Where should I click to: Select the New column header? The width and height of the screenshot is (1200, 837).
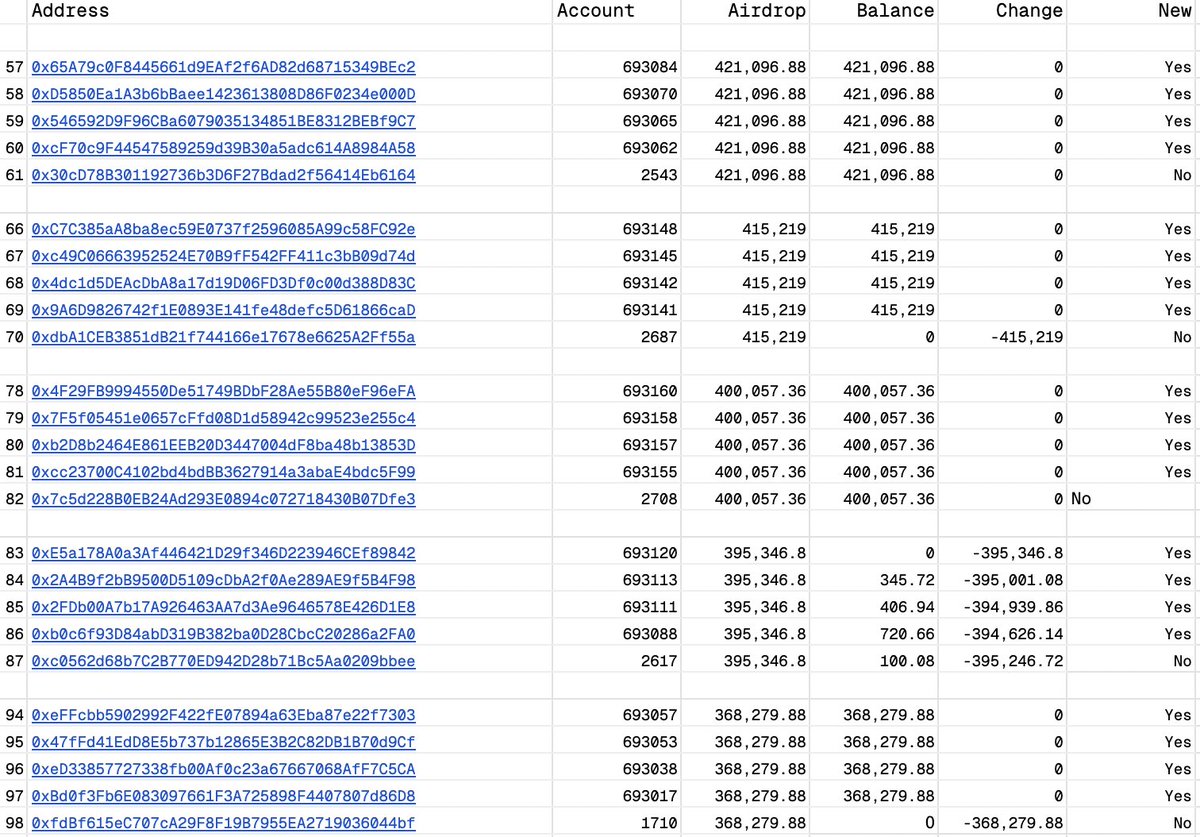(1174, 11)
